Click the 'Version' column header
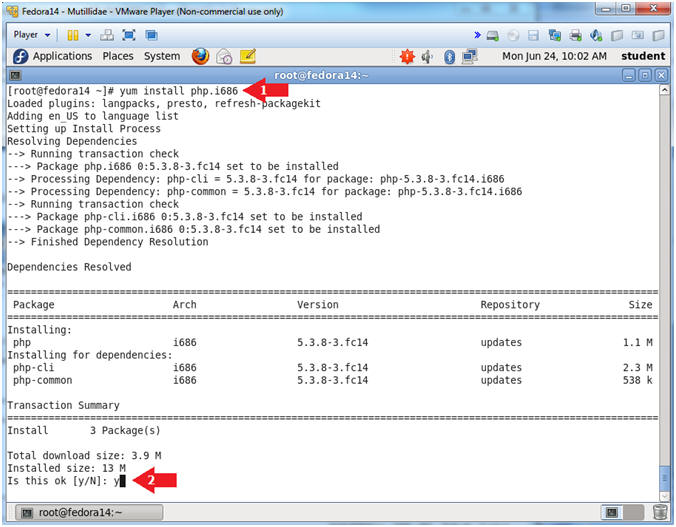The width and height of the screenshot is (676, 527). point(318,304)
